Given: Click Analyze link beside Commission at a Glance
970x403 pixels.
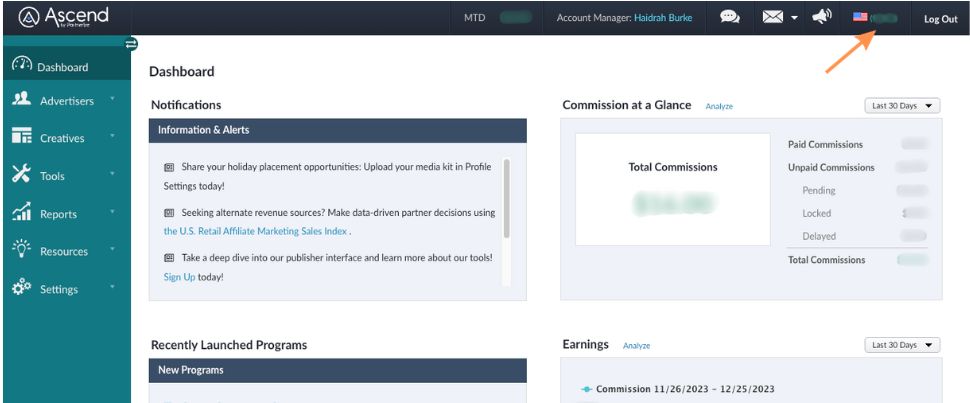Looking at the screenshot, I should point(719,106).
